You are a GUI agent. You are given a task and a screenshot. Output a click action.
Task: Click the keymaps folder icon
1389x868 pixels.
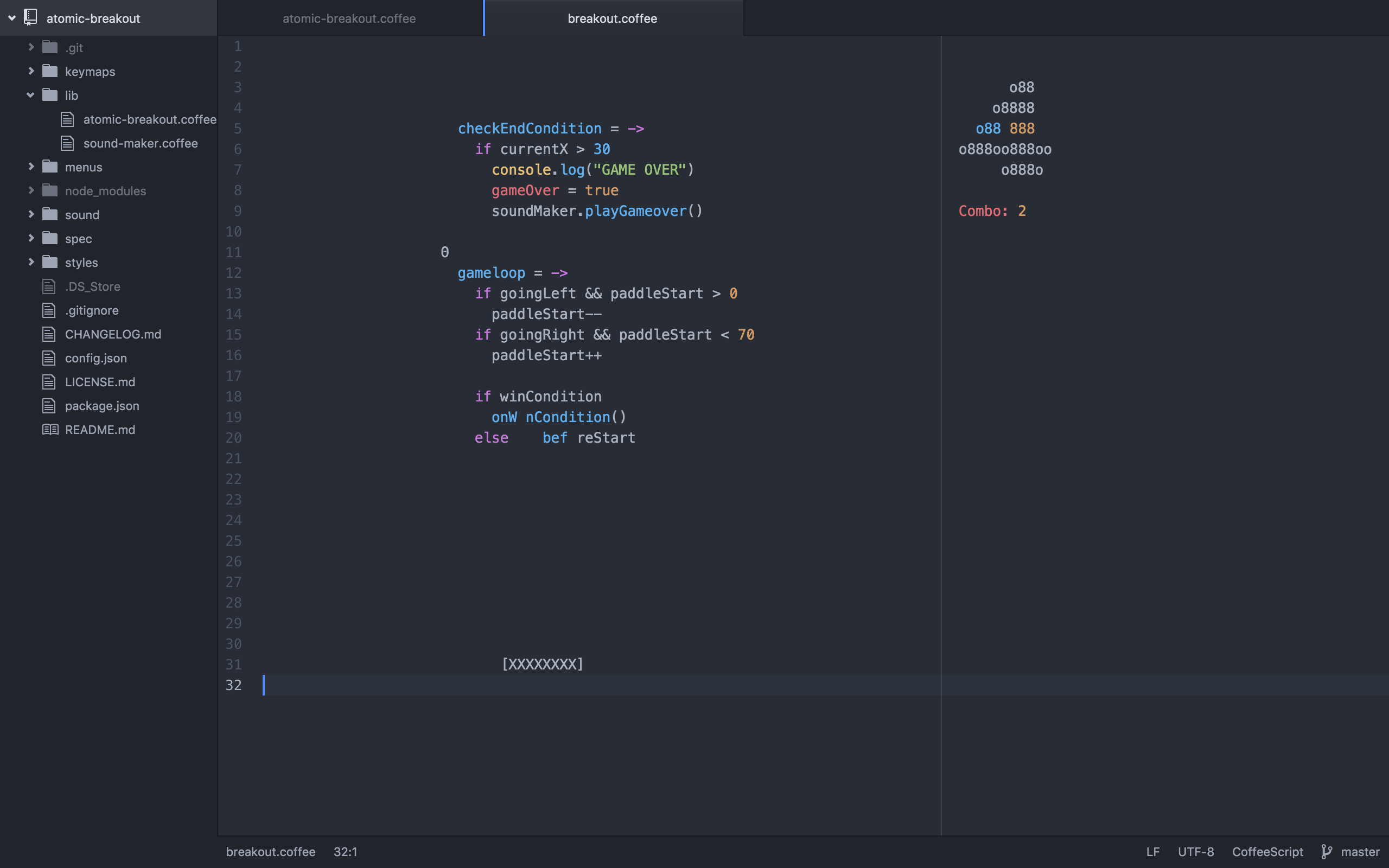[x=50, y=71]
